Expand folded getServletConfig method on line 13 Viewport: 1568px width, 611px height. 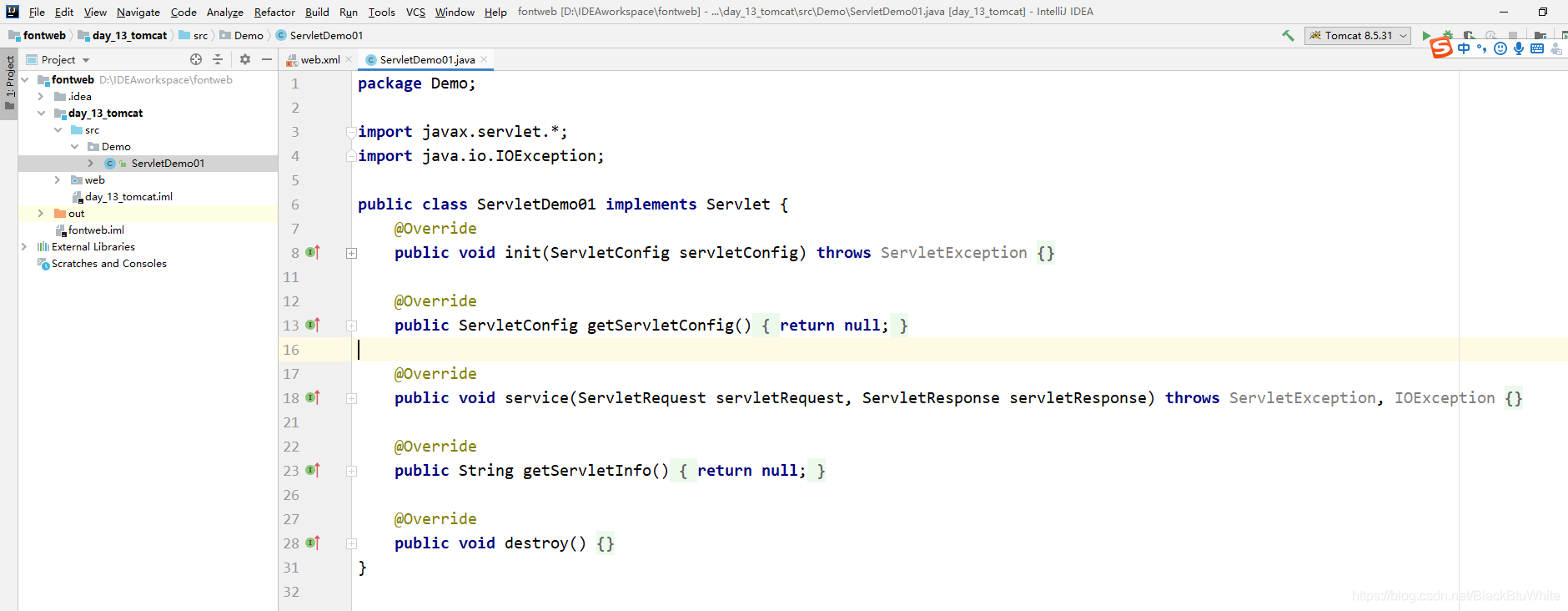tap(352, 326)
